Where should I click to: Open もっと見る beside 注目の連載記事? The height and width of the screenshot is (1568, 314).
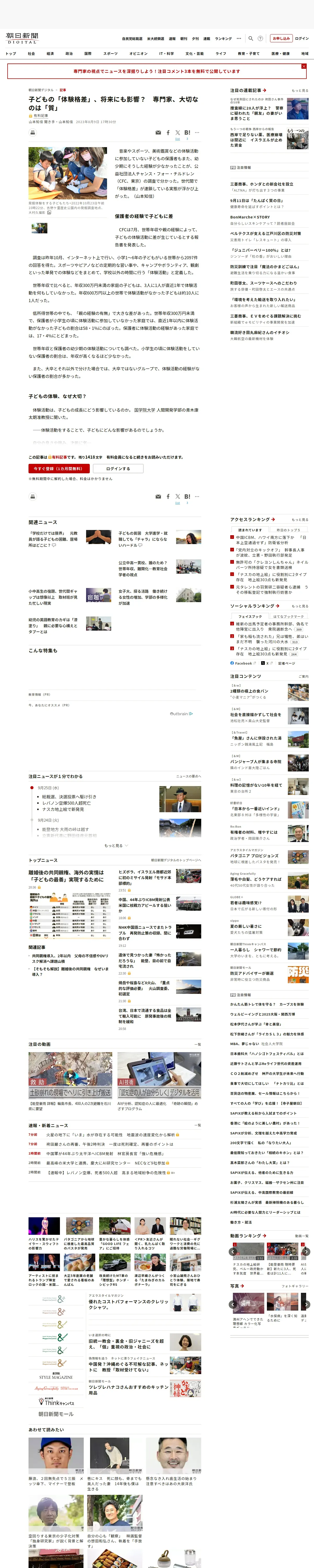coord(299,90)
